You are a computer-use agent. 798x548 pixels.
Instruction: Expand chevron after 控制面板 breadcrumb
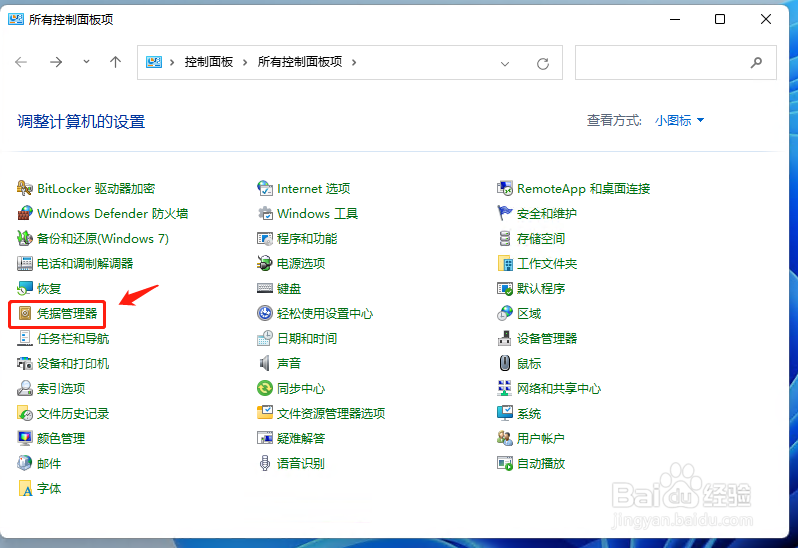tap(245, 63)
